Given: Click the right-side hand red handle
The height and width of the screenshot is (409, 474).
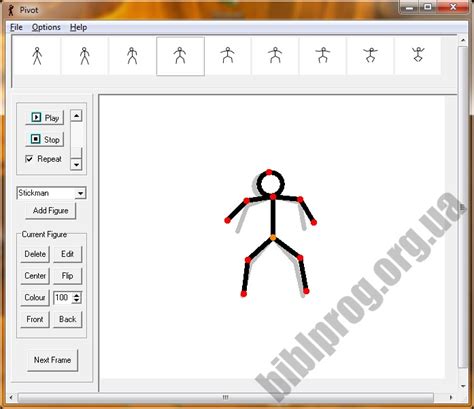Looking at the screenshot, I should 314,222.
